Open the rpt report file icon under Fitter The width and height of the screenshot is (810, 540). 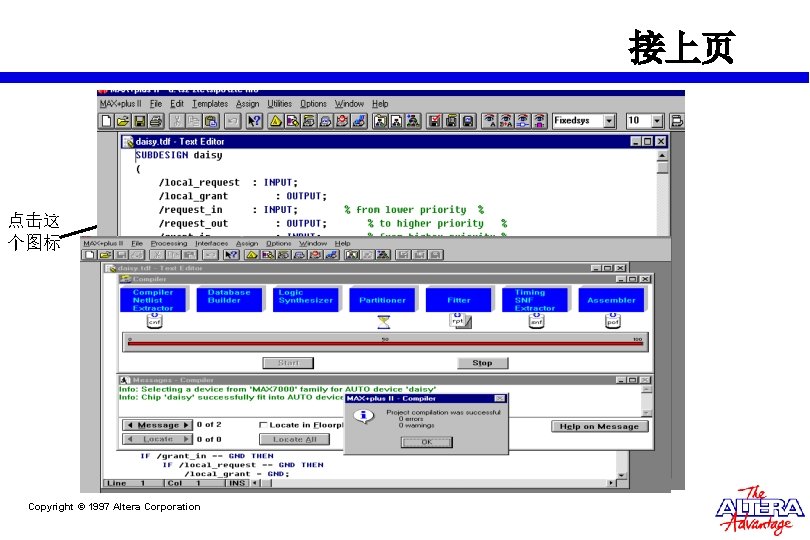460,320
